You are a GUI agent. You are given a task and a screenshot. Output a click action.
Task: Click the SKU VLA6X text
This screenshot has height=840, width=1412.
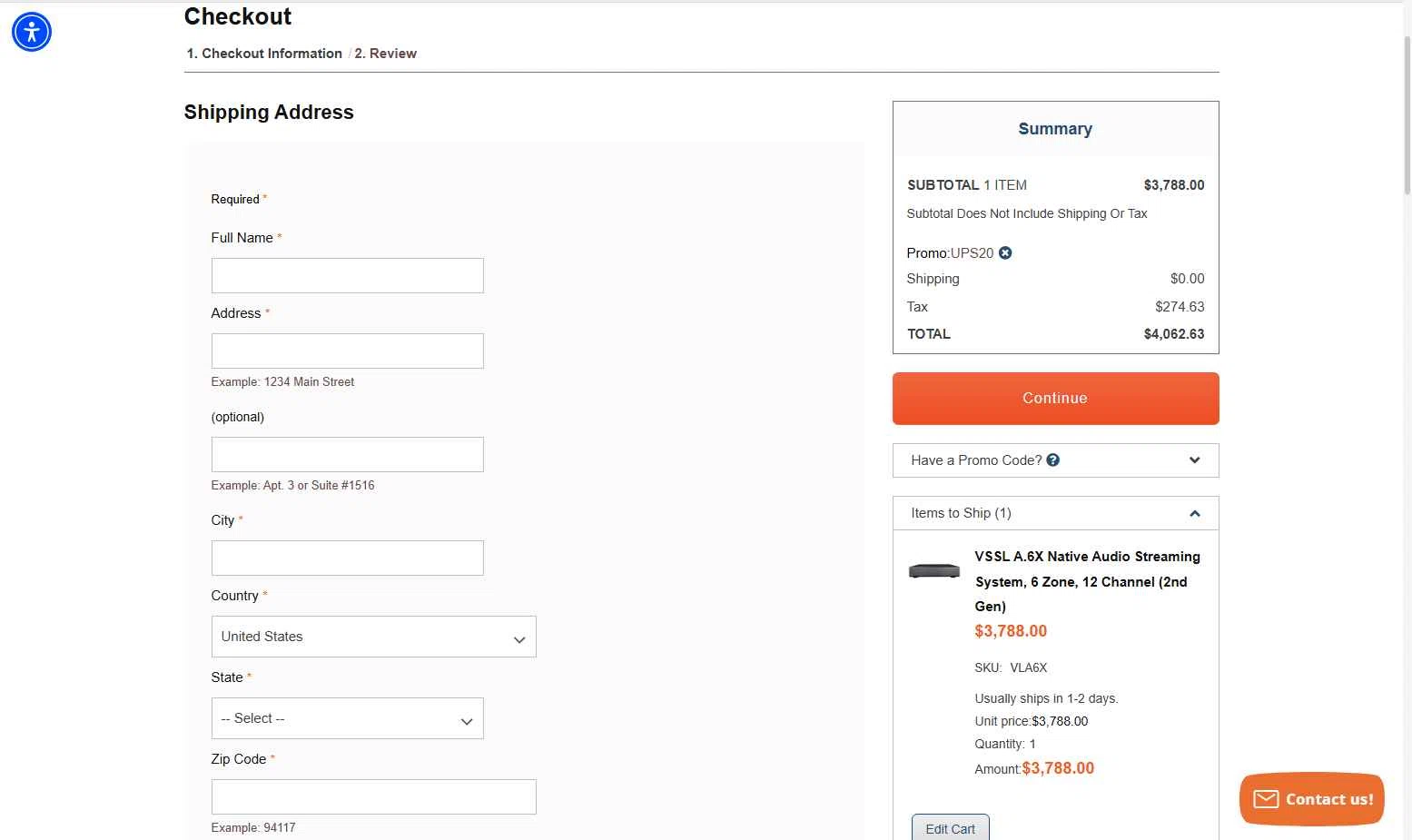pyautogui.click(x=1011, y=667)
